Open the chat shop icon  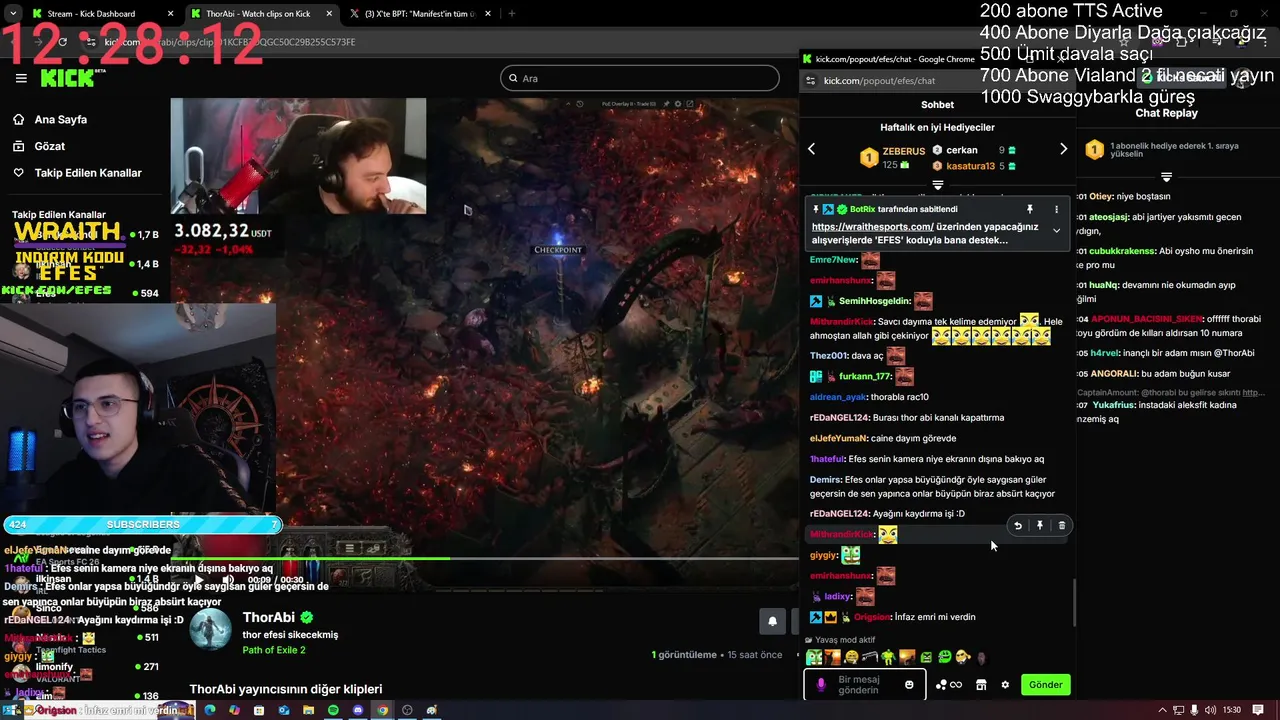point(981,685)
